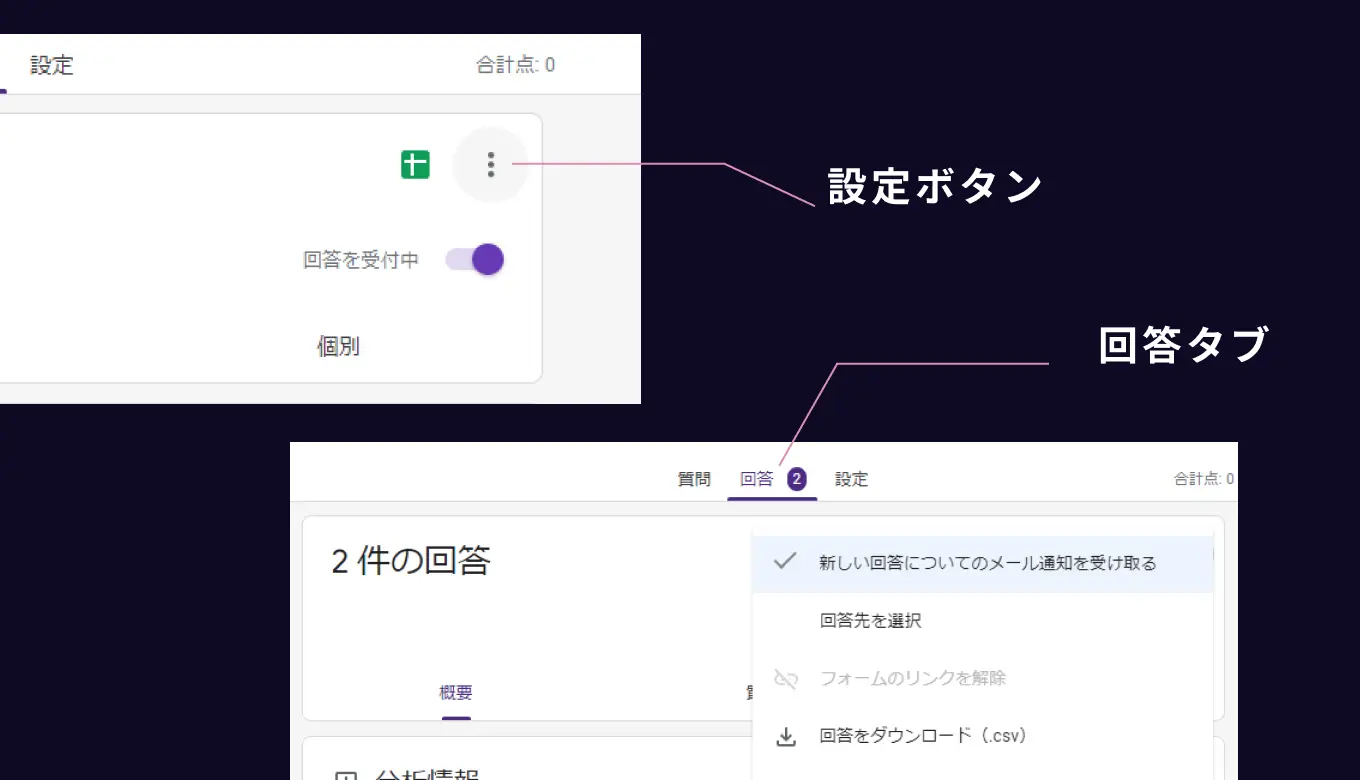Click the unlink form icon in menu
This screenshot has width=1360, height=780.
[x=786, y=679]
